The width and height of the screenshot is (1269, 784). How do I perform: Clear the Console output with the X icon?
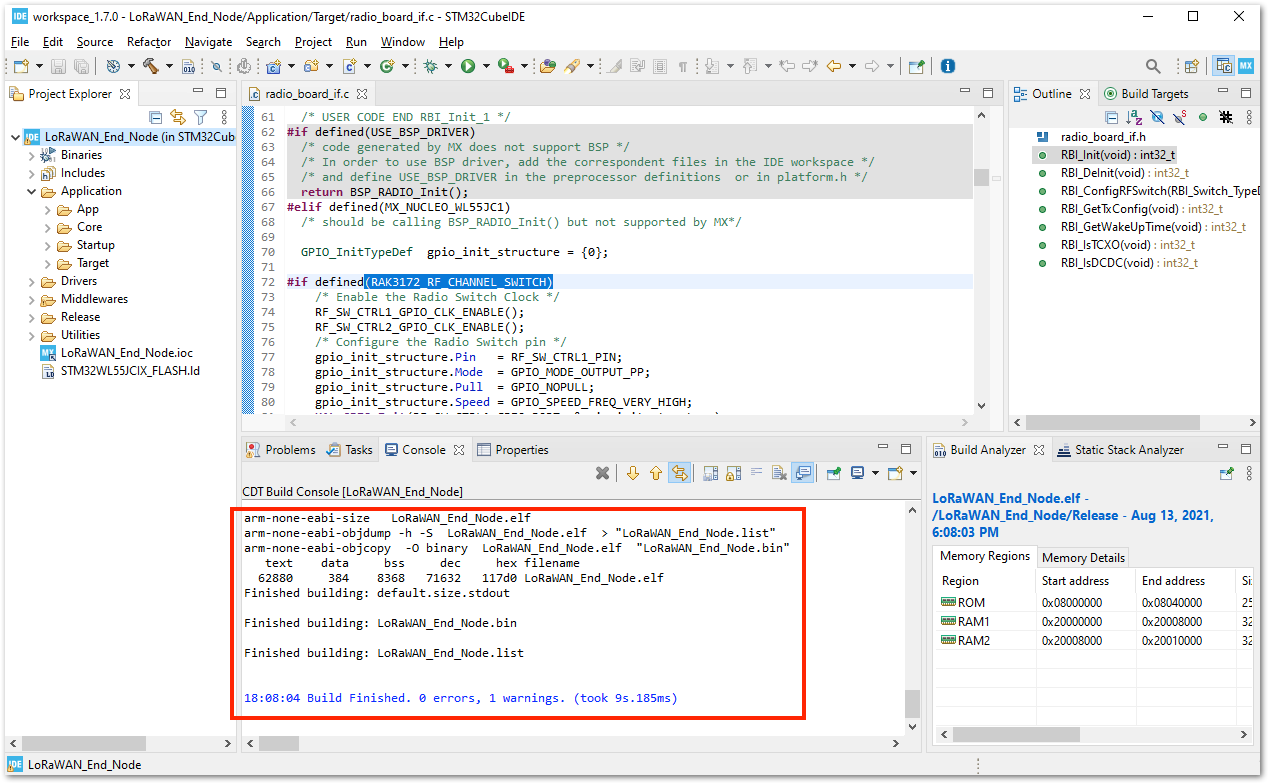point(602,472)
